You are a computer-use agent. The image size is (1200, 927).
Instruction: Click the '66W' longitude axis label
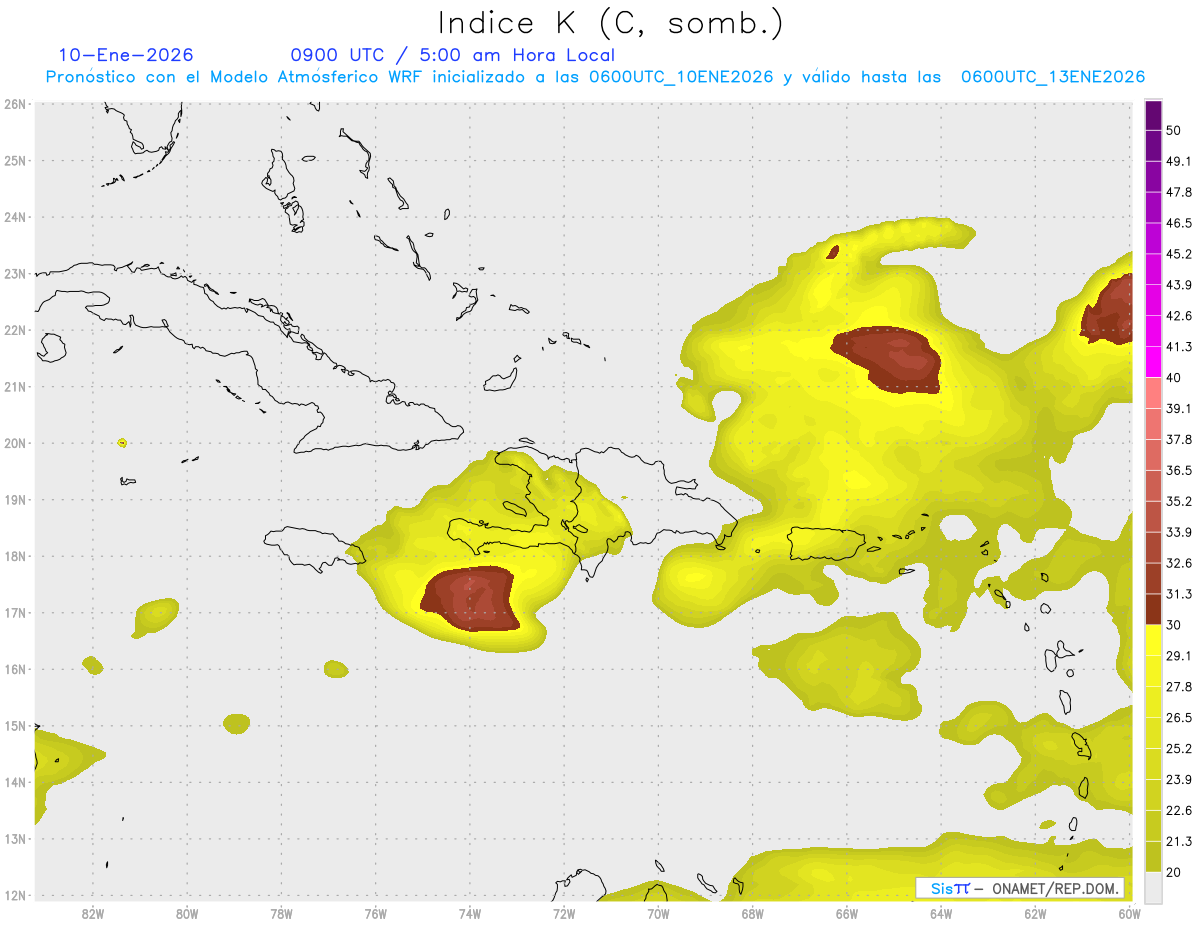coord(846,914)
